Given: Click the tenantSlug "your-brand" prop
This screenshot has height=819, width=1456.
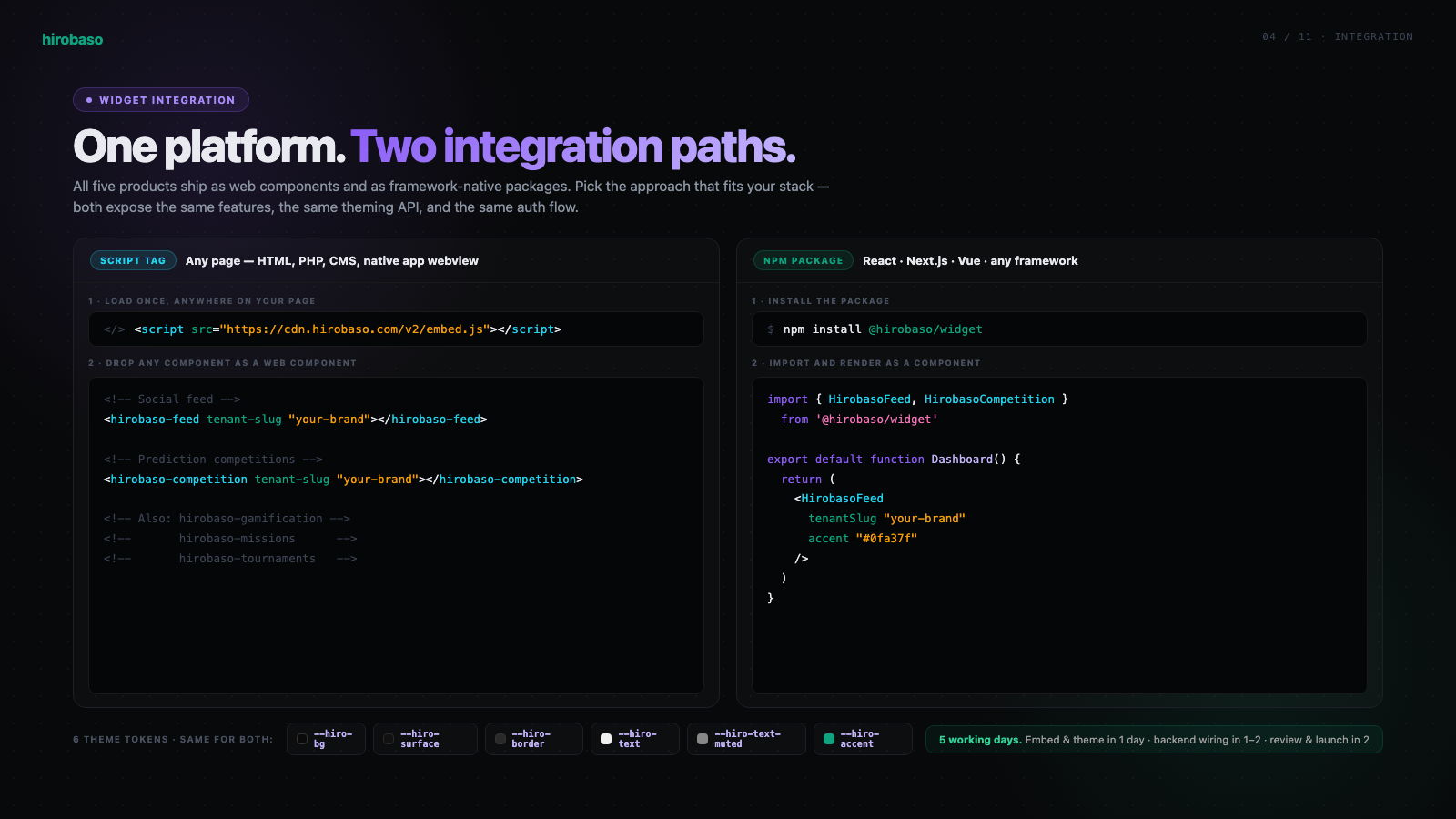Looking at the screenshot, I should click(x=886, y=519).
